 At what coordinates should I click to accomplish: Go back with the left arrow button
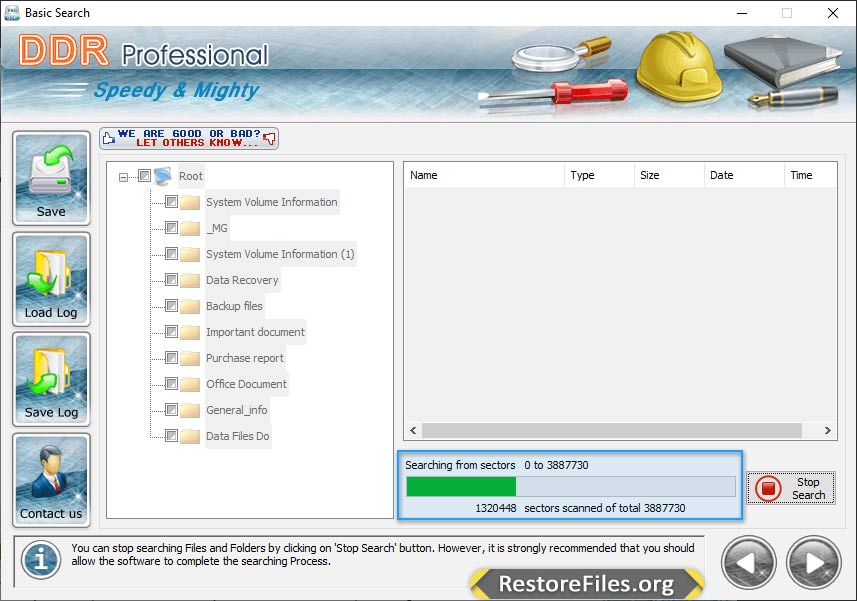click(x=748, y=563)
